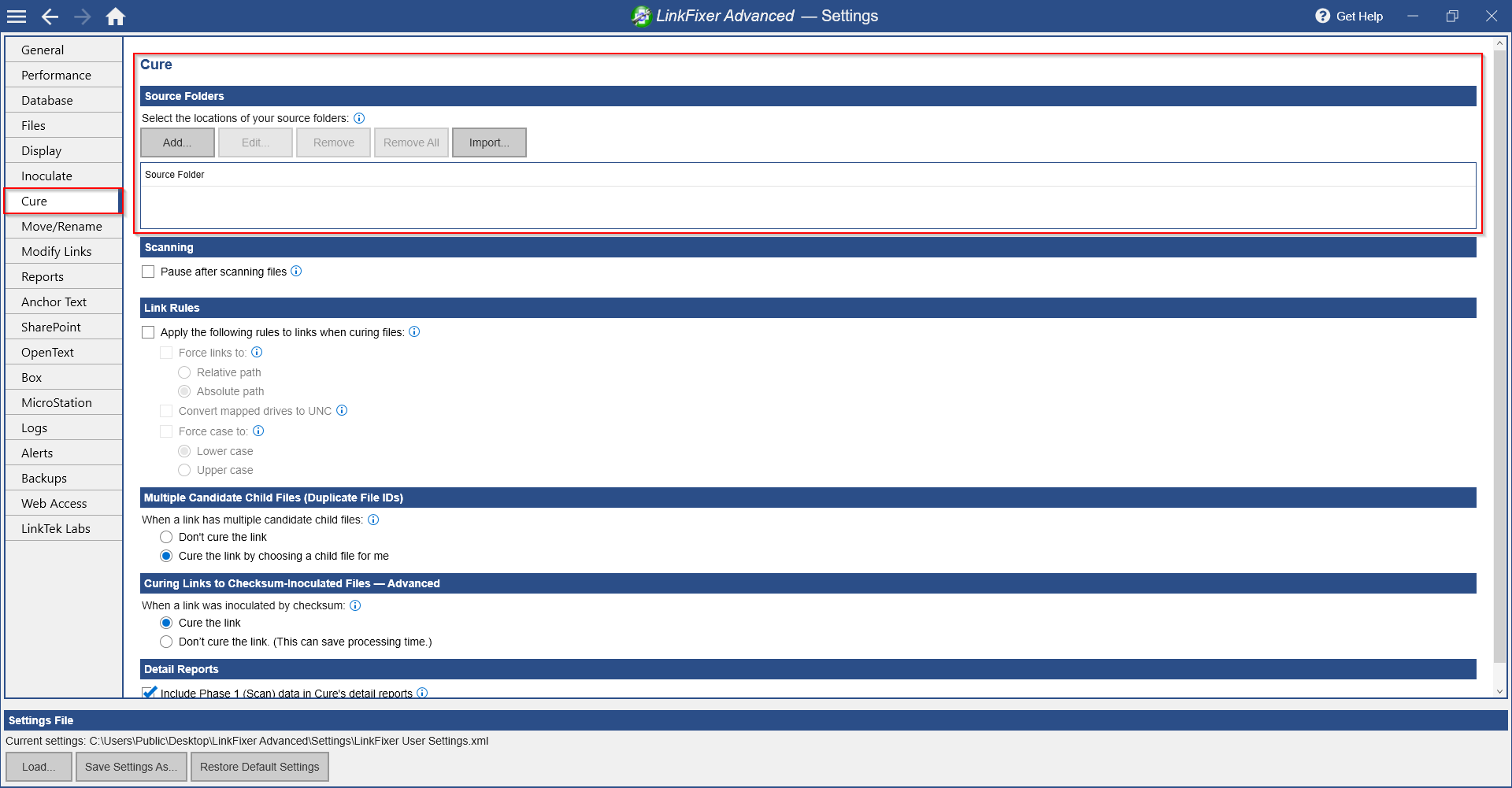The width and height of the screenshot is (1512, 788).
Task: Open the Box settings tab
Action: coord(64,377)
